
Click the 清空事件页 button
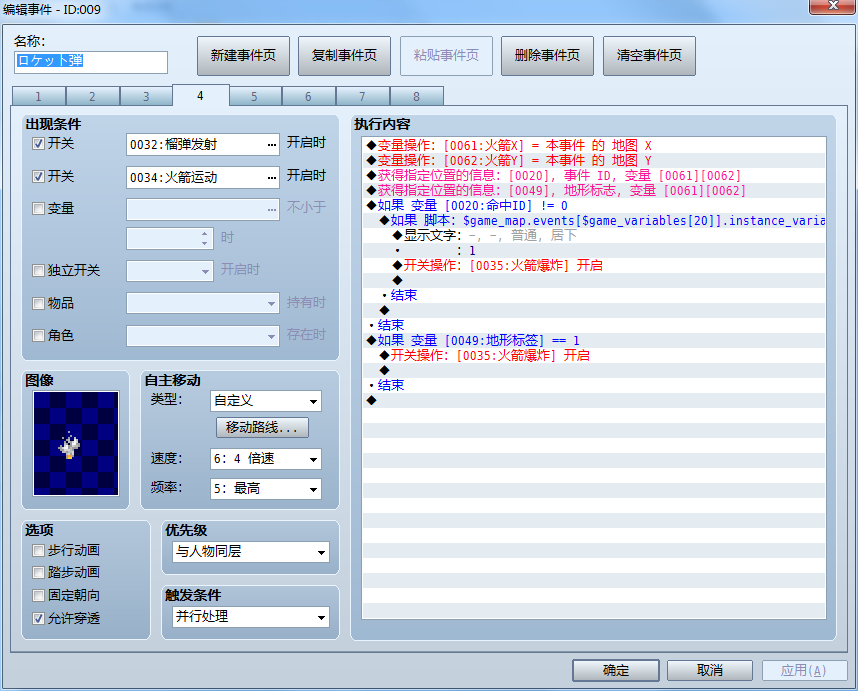click(x=649, y=55)
